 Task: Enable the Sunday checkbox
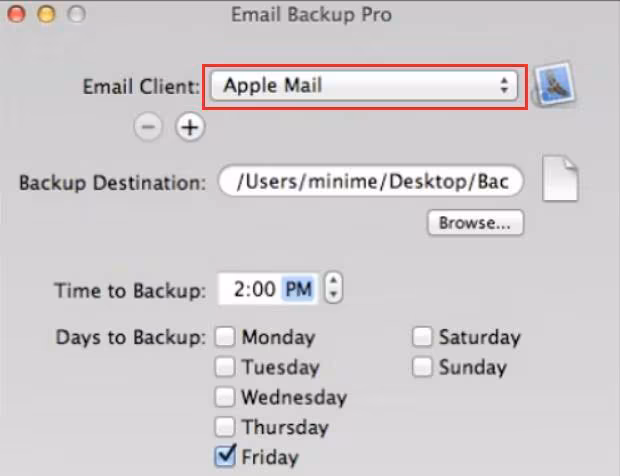pos(422,367)
